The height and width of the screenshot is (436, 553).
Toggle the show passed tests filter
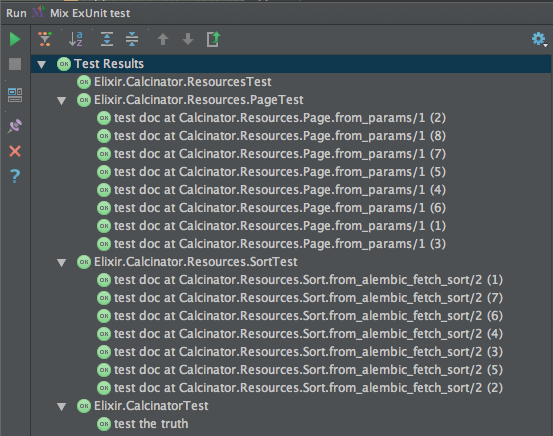(x=45, y=39)
